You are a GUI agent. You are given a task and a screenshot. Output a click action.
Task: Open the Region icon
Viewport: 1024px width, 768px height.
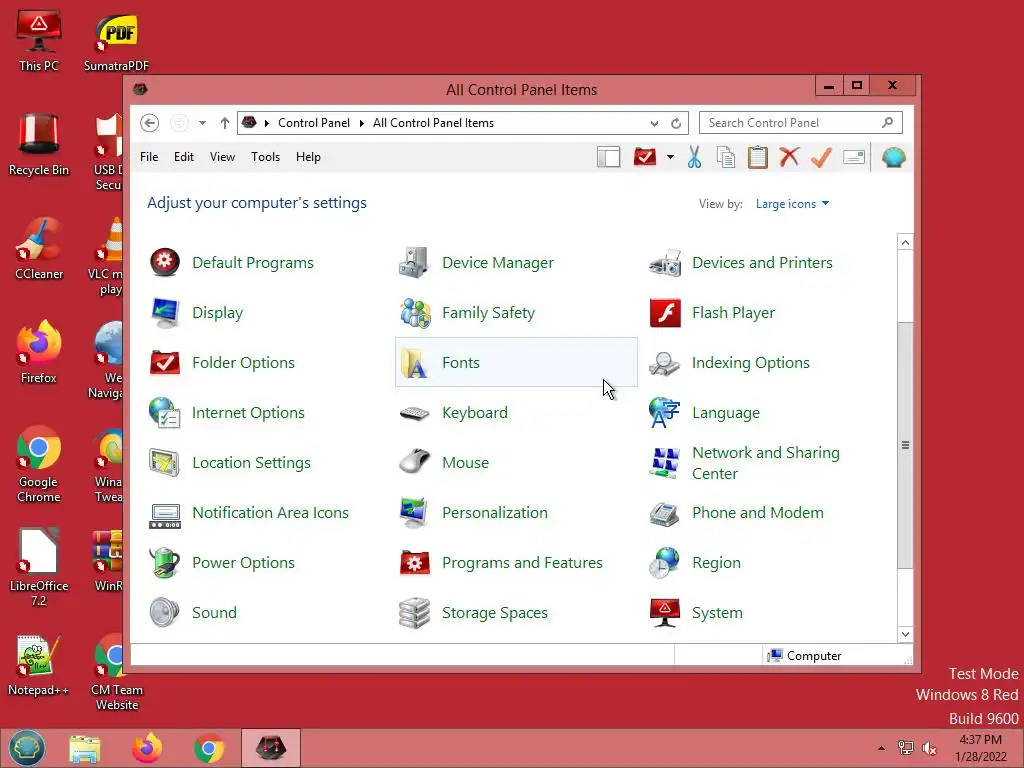[665, 563]
